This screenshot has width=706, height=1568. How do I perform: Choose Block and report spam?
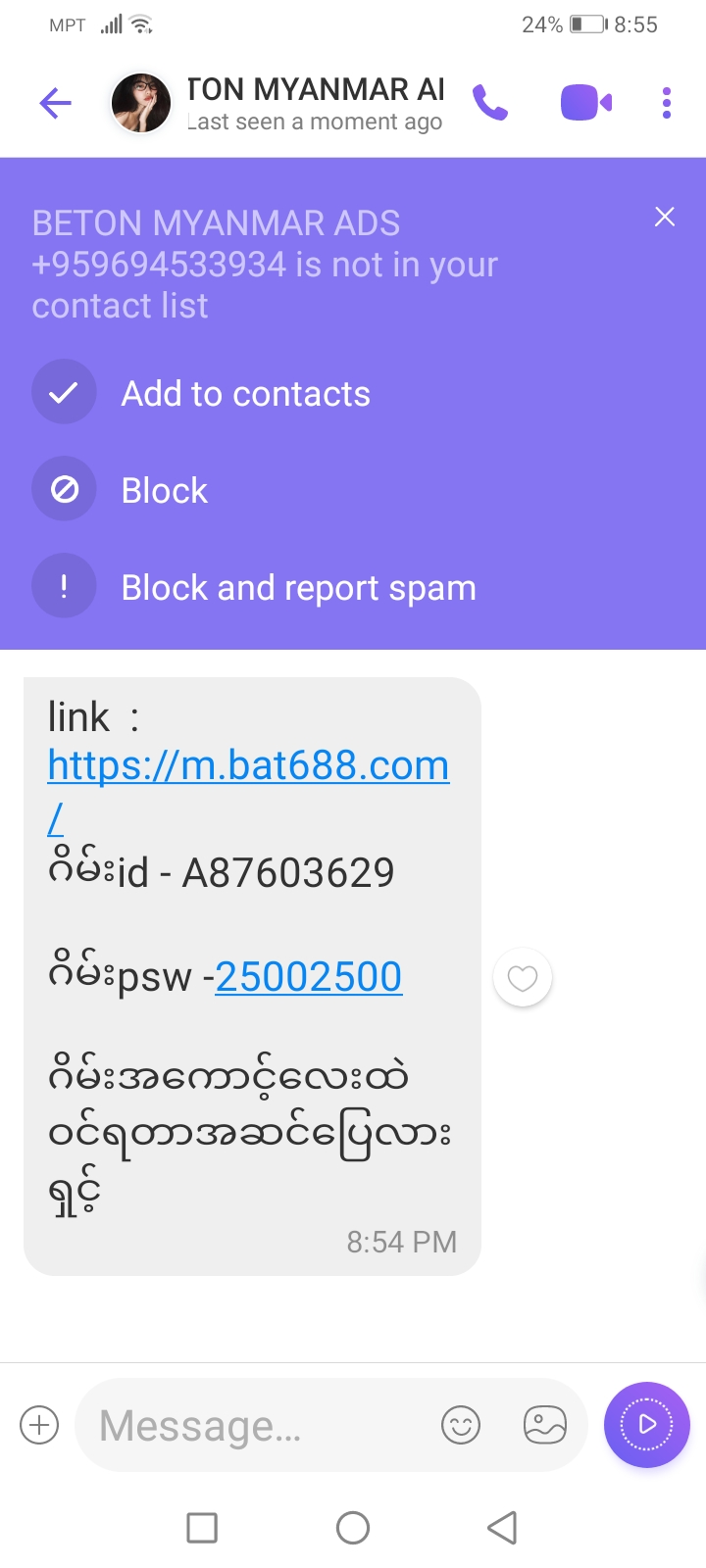click(298, 588)
